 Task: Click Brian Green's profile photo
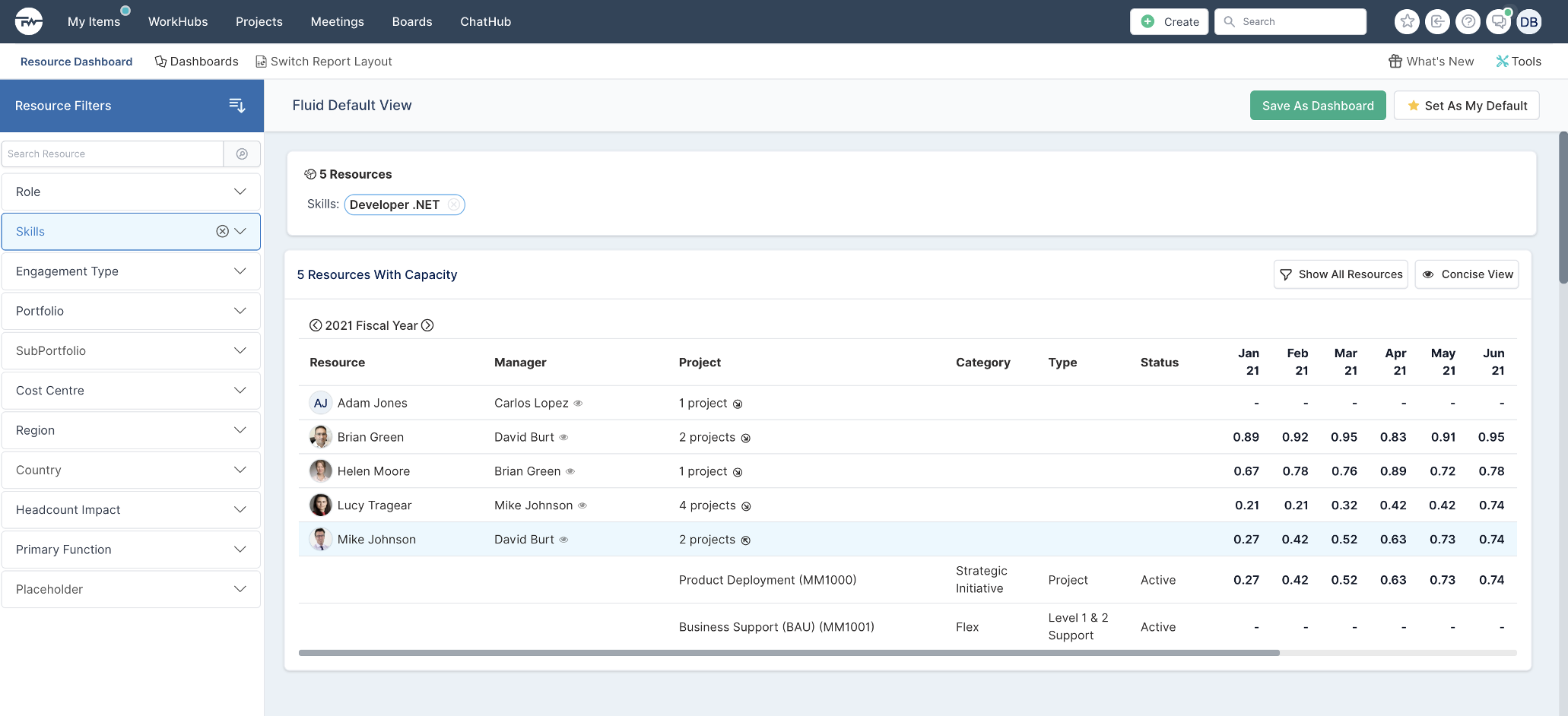[x=320, y=437]
